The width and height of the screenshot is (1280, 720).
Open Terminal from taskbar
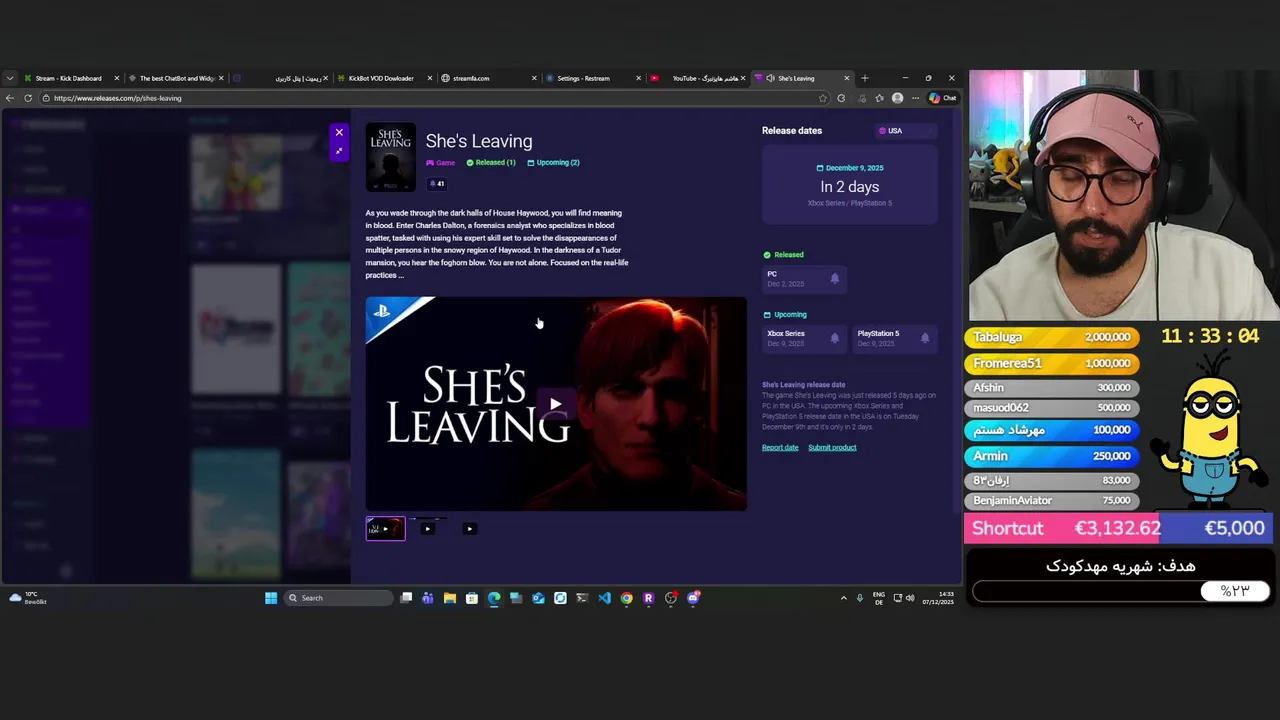[582, 598]
